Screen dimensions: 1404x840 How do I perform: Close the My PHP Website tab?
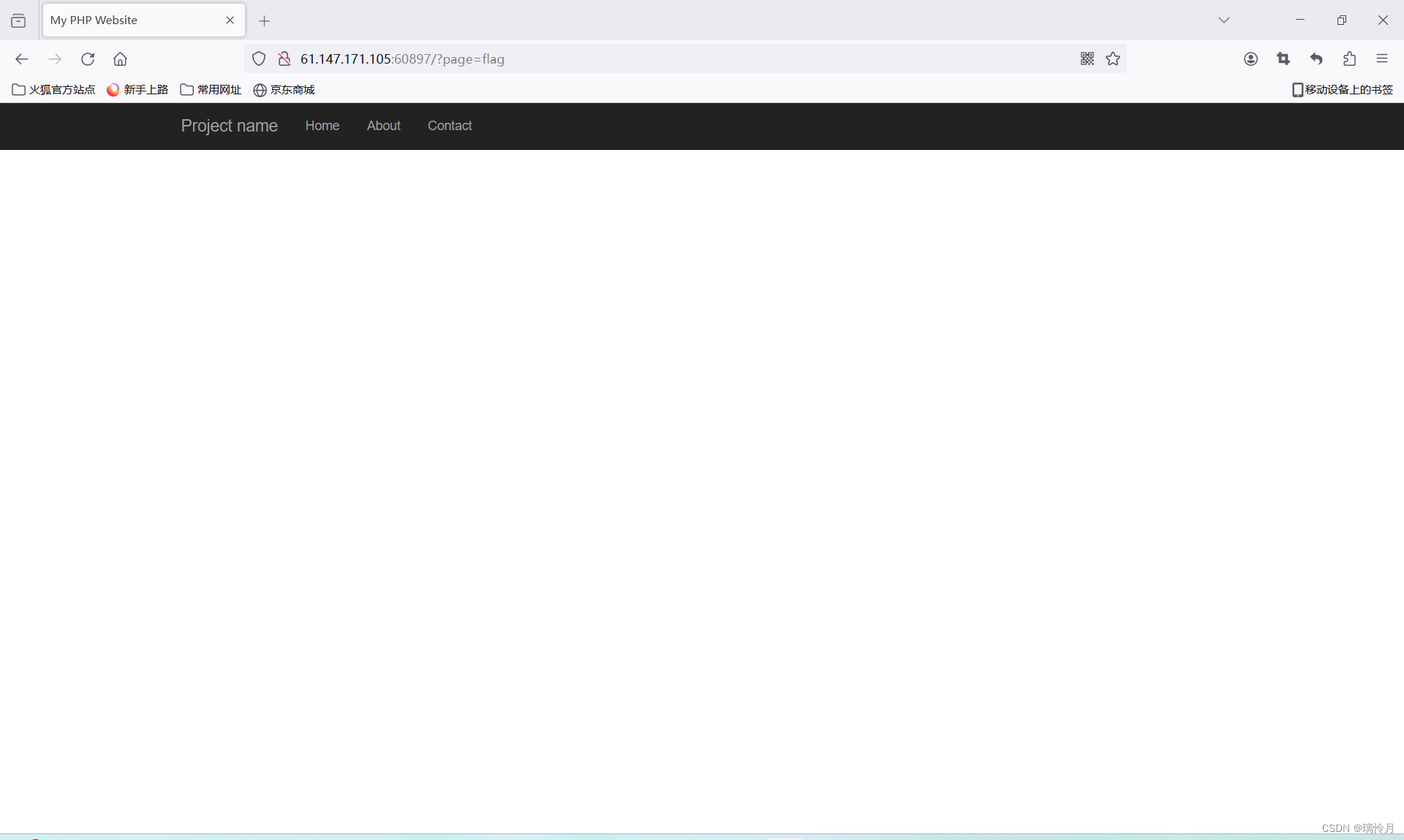[230, 20]
